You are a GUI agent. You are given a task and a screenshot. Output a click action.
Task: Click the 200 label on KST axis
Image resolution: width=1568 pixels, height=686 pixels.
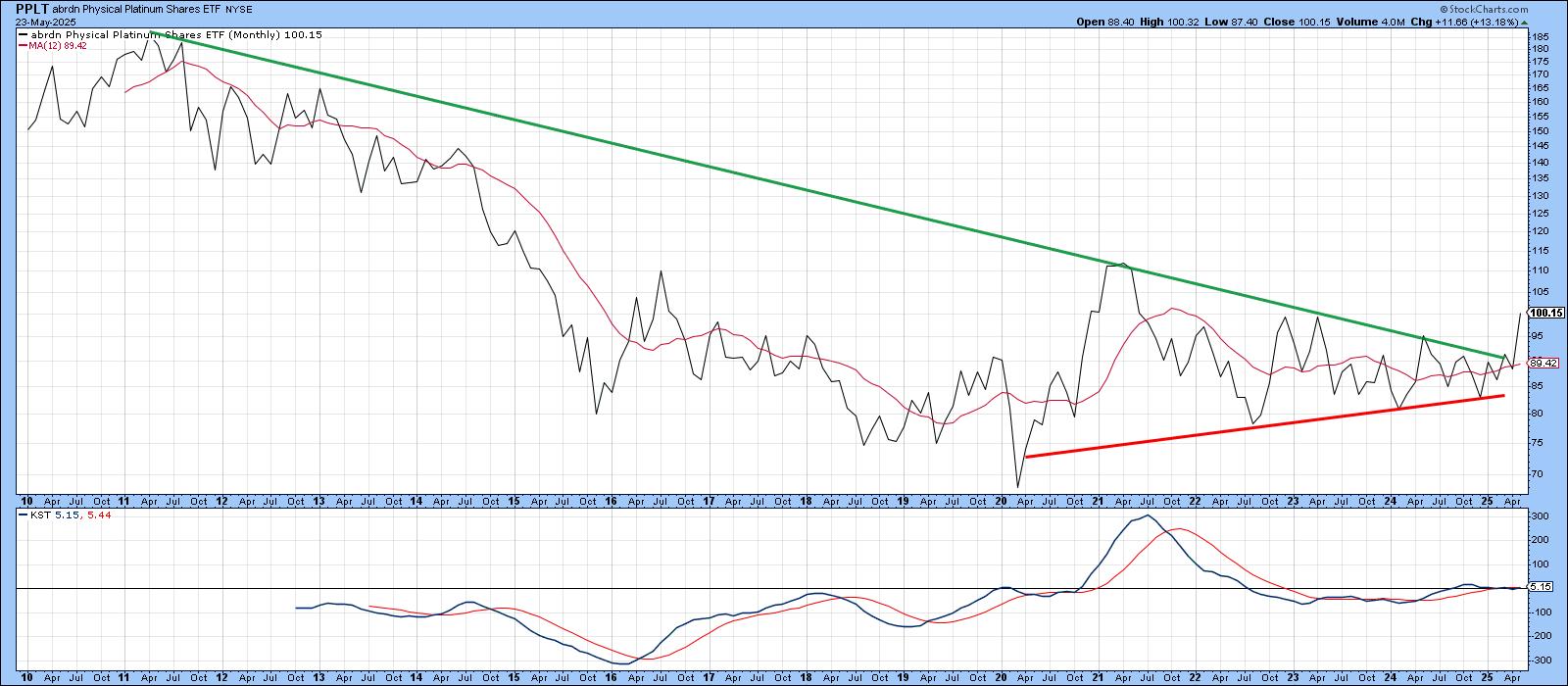1539,540
